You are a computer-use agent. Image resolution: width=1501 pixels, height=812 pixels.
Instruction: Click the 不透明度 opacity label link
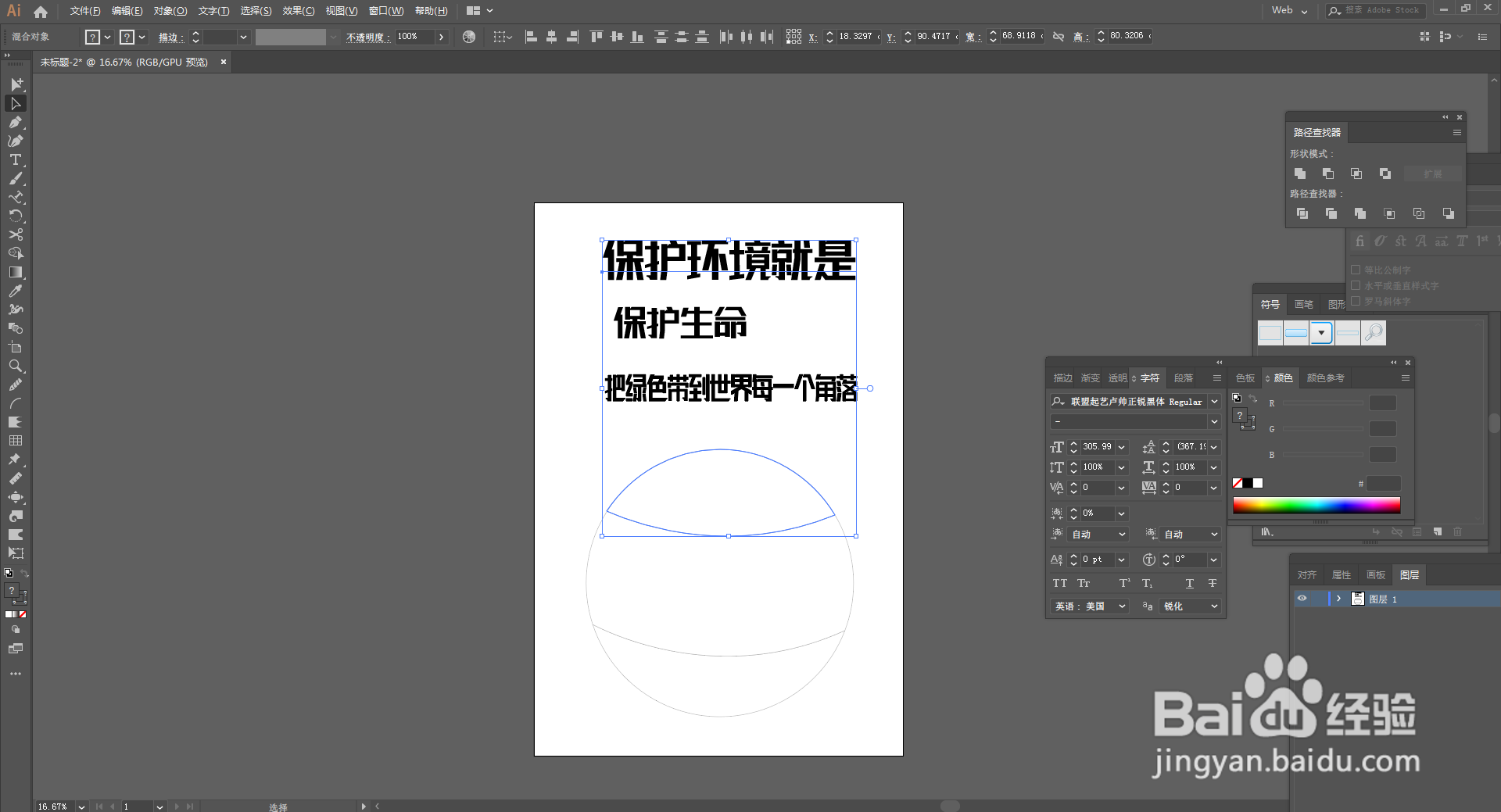(367, 37)
